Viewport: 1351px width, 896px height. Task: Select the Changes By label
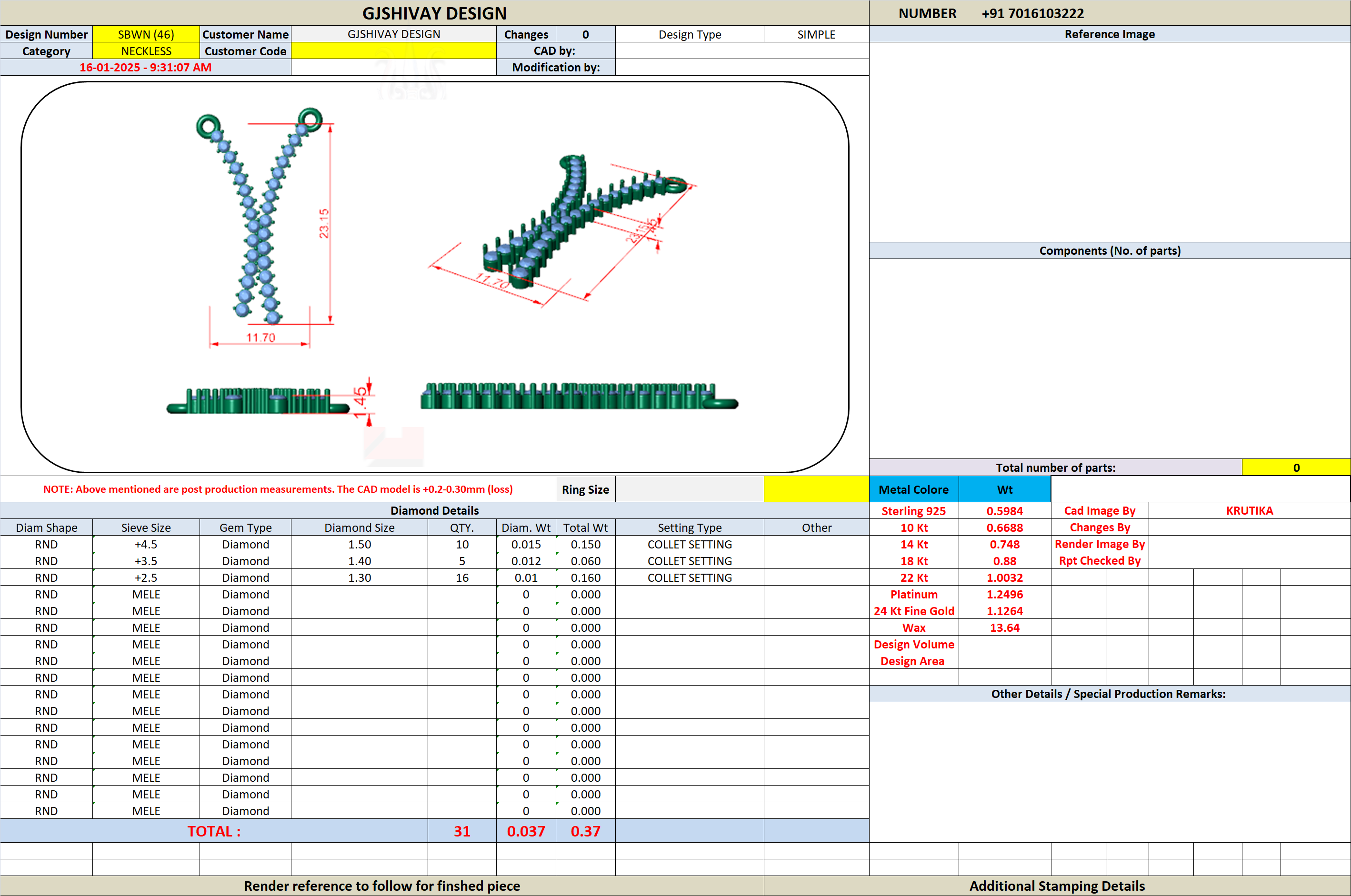pyautogui.click(x=1100, y=528)
